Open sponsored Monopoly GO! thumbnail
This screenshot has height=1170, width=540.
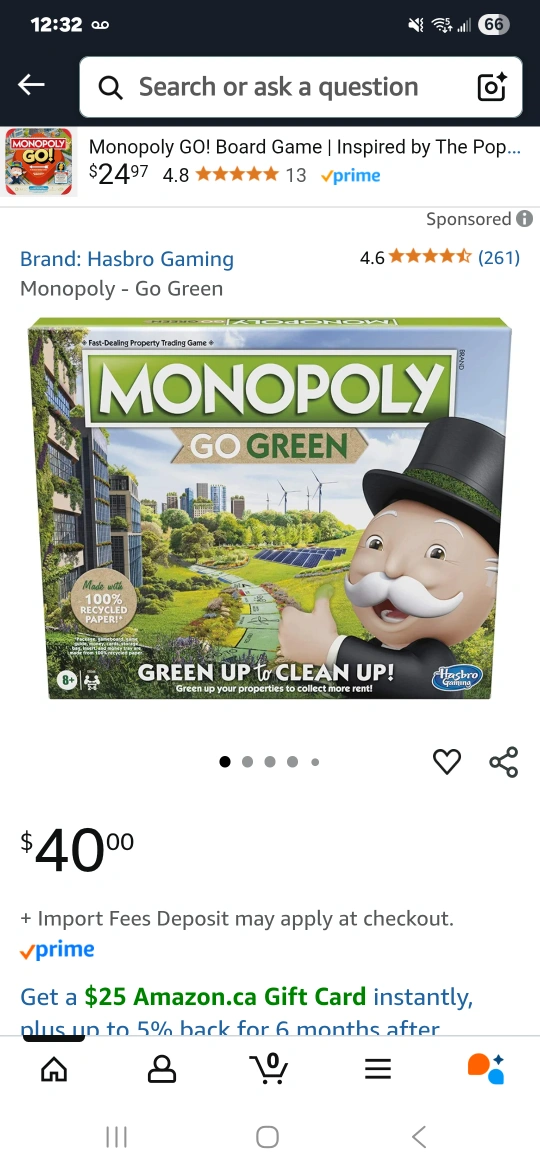(x=40, y=162)
